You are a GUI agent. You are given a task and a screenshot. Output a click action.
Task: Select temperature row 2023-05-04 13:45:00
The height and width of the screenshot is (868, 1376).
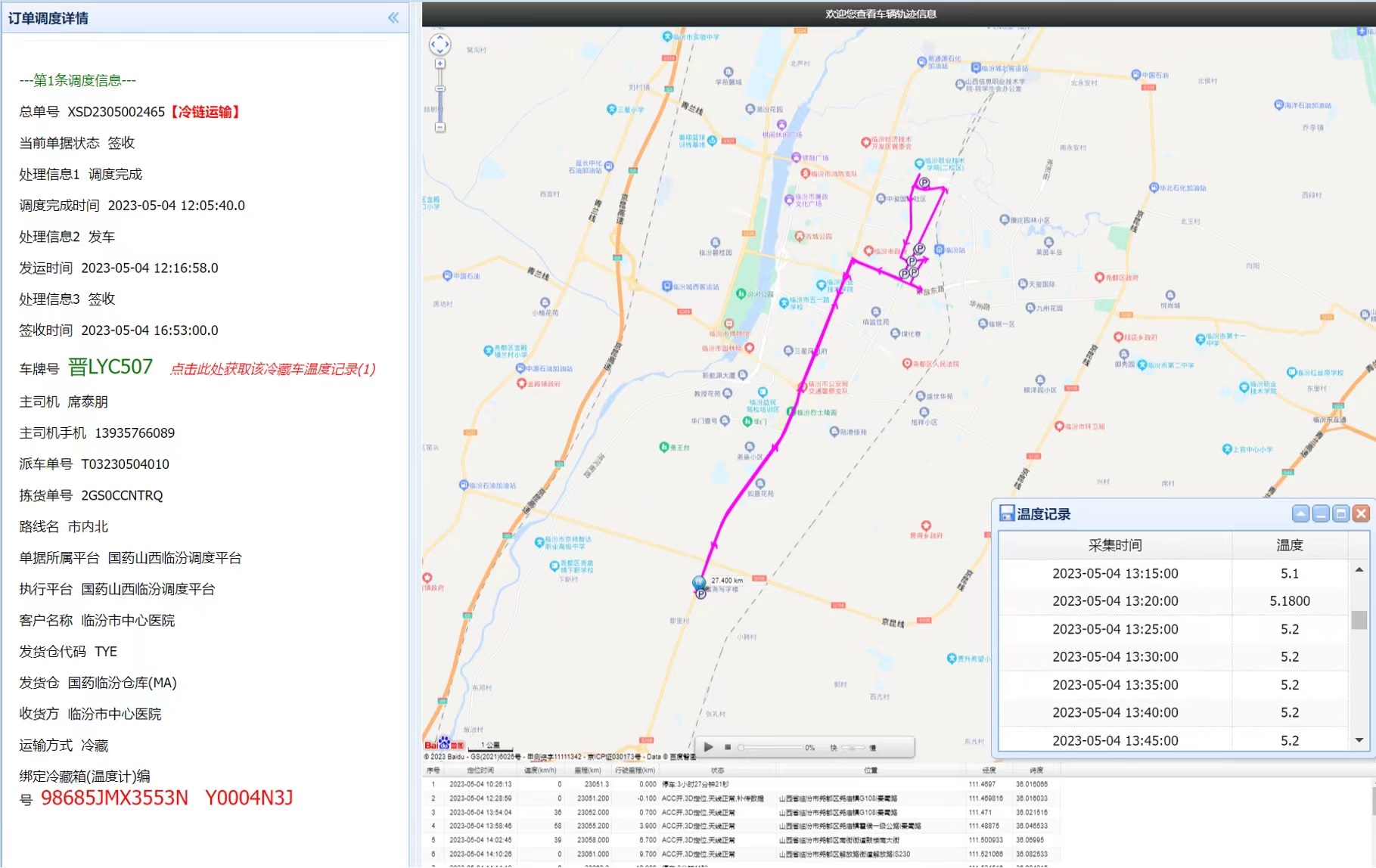click(x=1173, y=739)
